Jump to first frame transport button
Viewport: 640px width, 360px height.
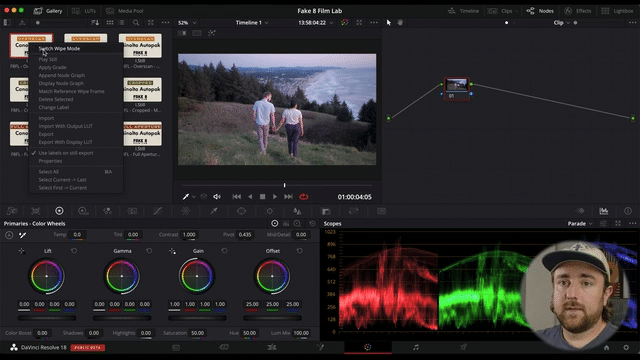[236, 197]
